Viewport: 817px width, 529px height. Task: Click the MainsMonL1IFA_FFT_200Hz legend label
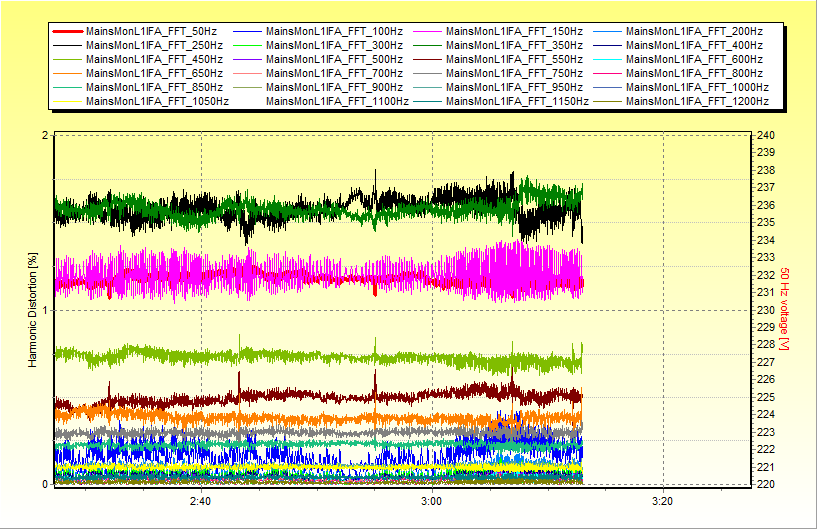(694, 32)
